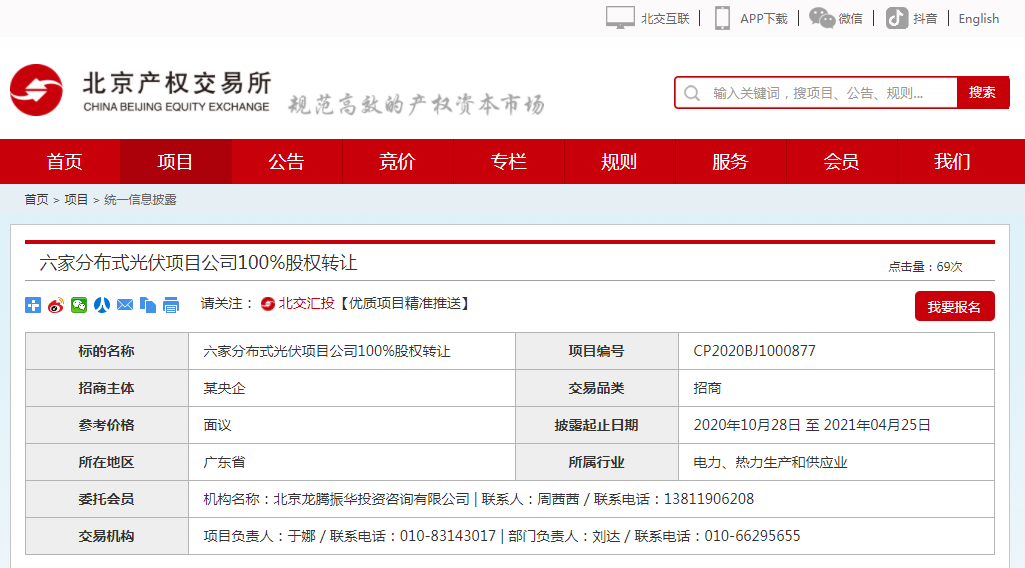Image resolution: width=1025 pixels, height=568 pixels.
Task: Print the page using the printer icon
Action: [171, 305]
